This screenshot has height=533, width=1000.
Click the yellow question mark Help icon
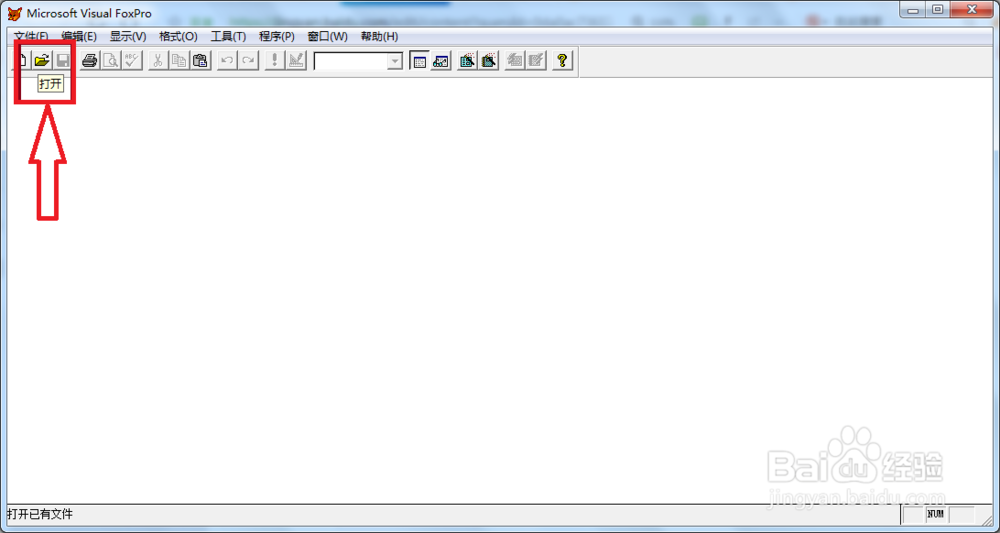[562, 61]
